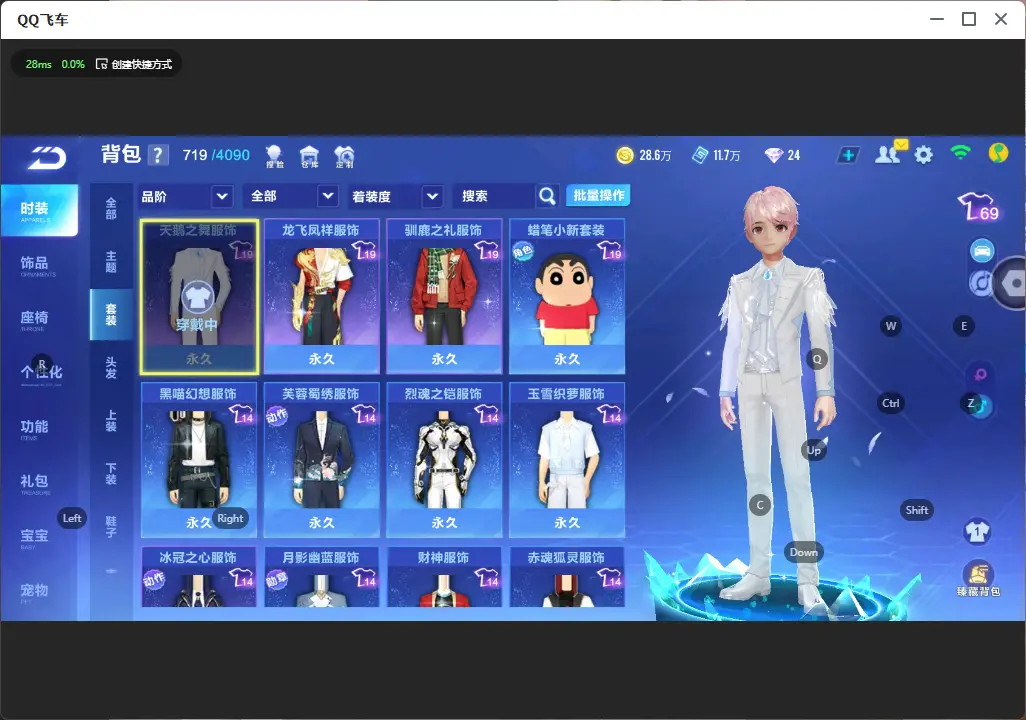This screenshot has height=720, width=1026.
Task: Select the 龙飞凤祥服饰 outfit
Action: coord(321,297)
